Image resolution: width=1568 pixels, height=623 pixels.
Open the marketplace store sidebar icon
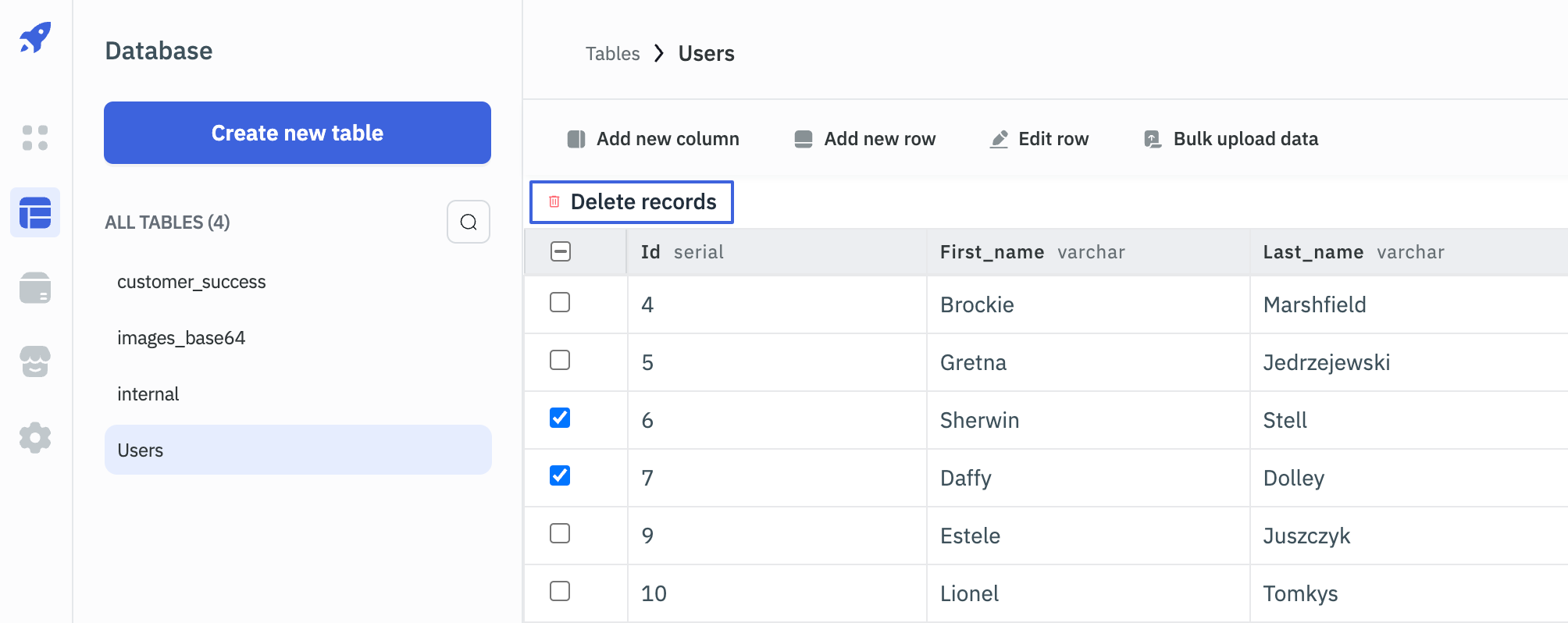click(x=35, y=361)
